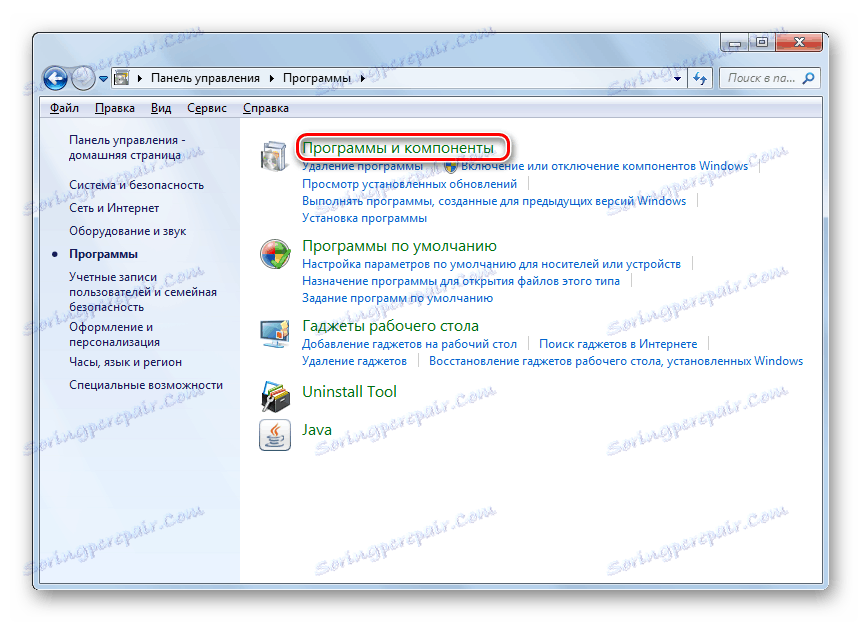The width and height of the screenshot is (862, 623).
Task: Expand the arrow after Программы breadcrumb
Action: click(x=362, y=79)
